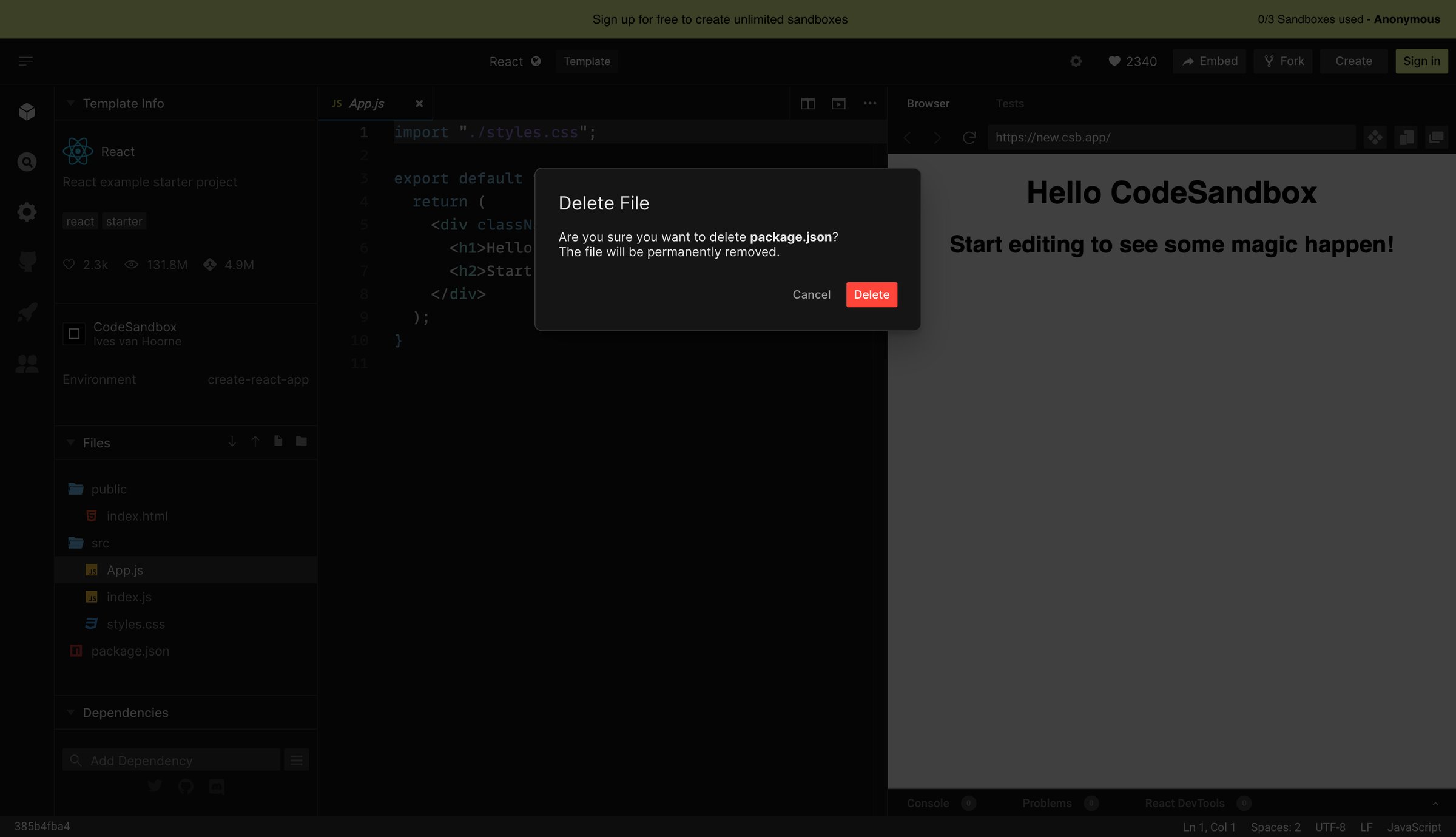Screen dimensions: 1456x837
Task: Click the Sign in button
Action: tap(1421, 61)
